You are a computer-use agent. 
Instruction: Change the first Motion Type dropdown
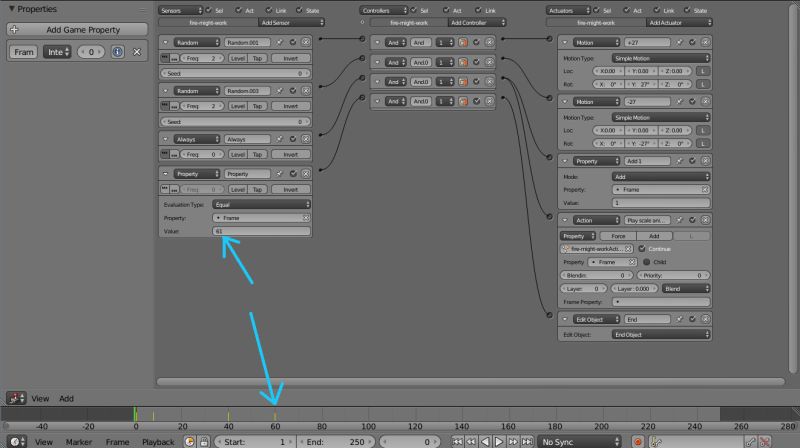(661, 58)
